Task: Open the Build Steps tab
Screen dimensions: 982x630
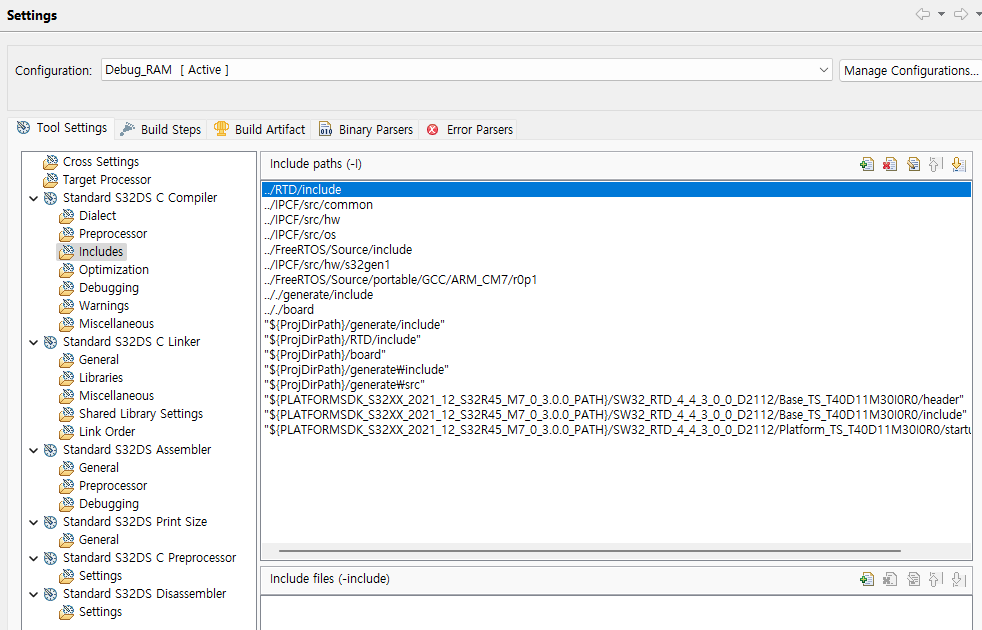Action: (161, 130)
